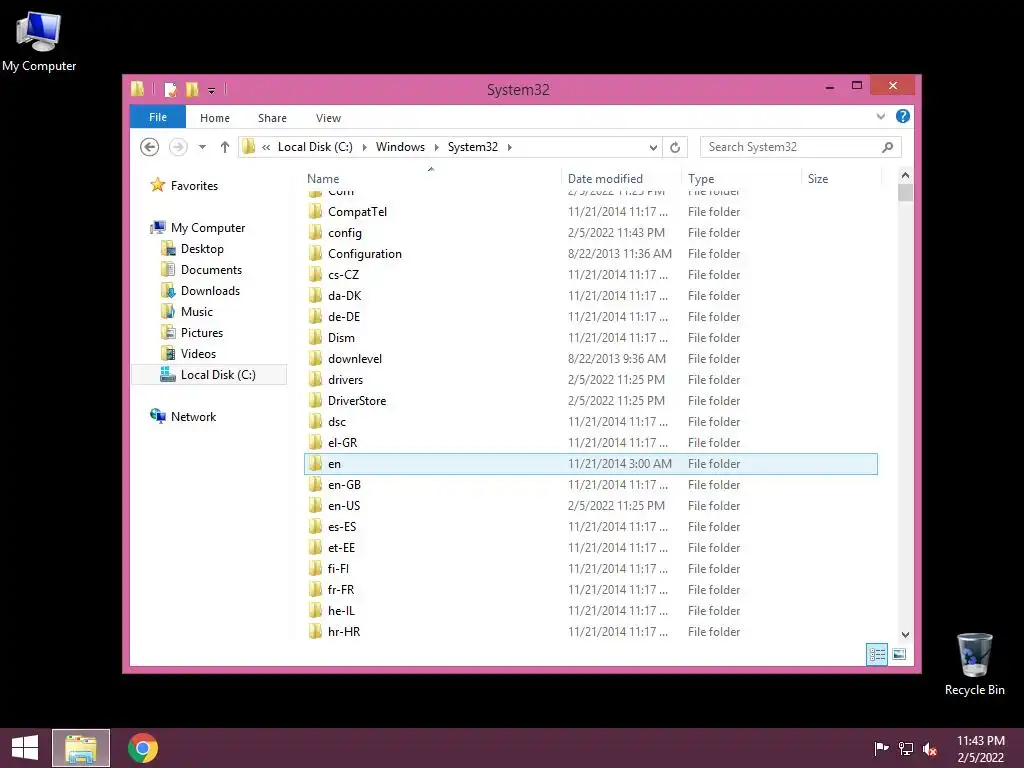
Task: Click the search magnifier icon
Action: [887, 147]
